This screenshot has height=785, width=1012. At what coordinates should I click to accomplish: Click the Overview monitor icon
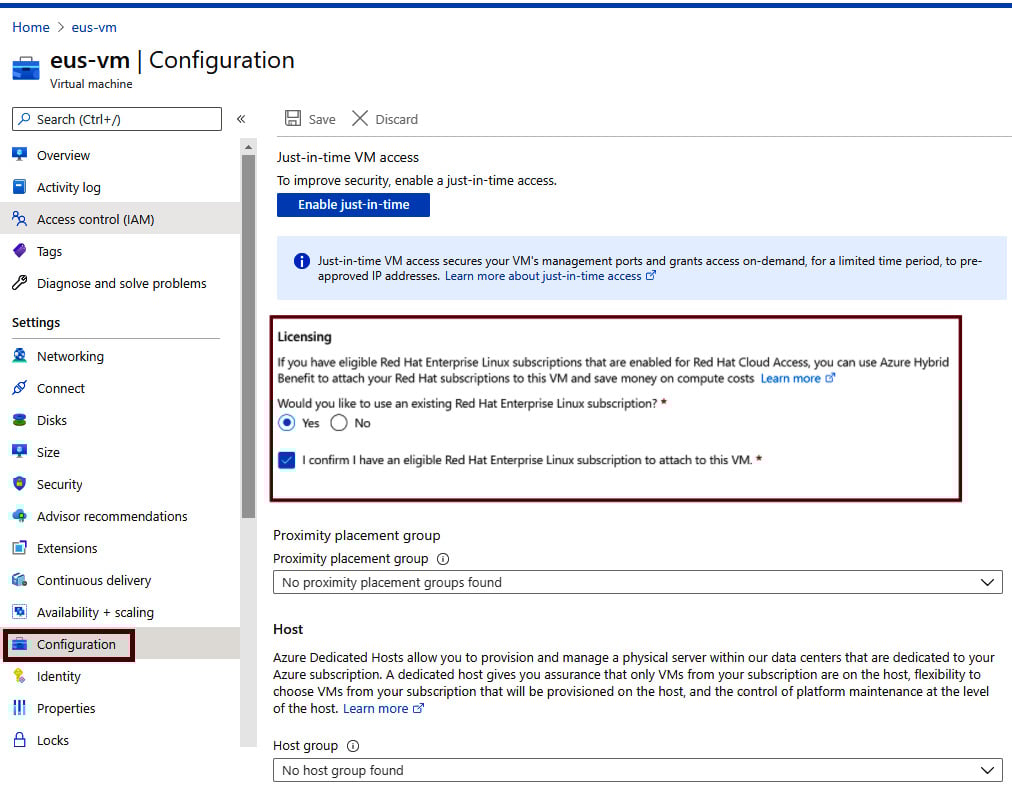click(19, 154)
